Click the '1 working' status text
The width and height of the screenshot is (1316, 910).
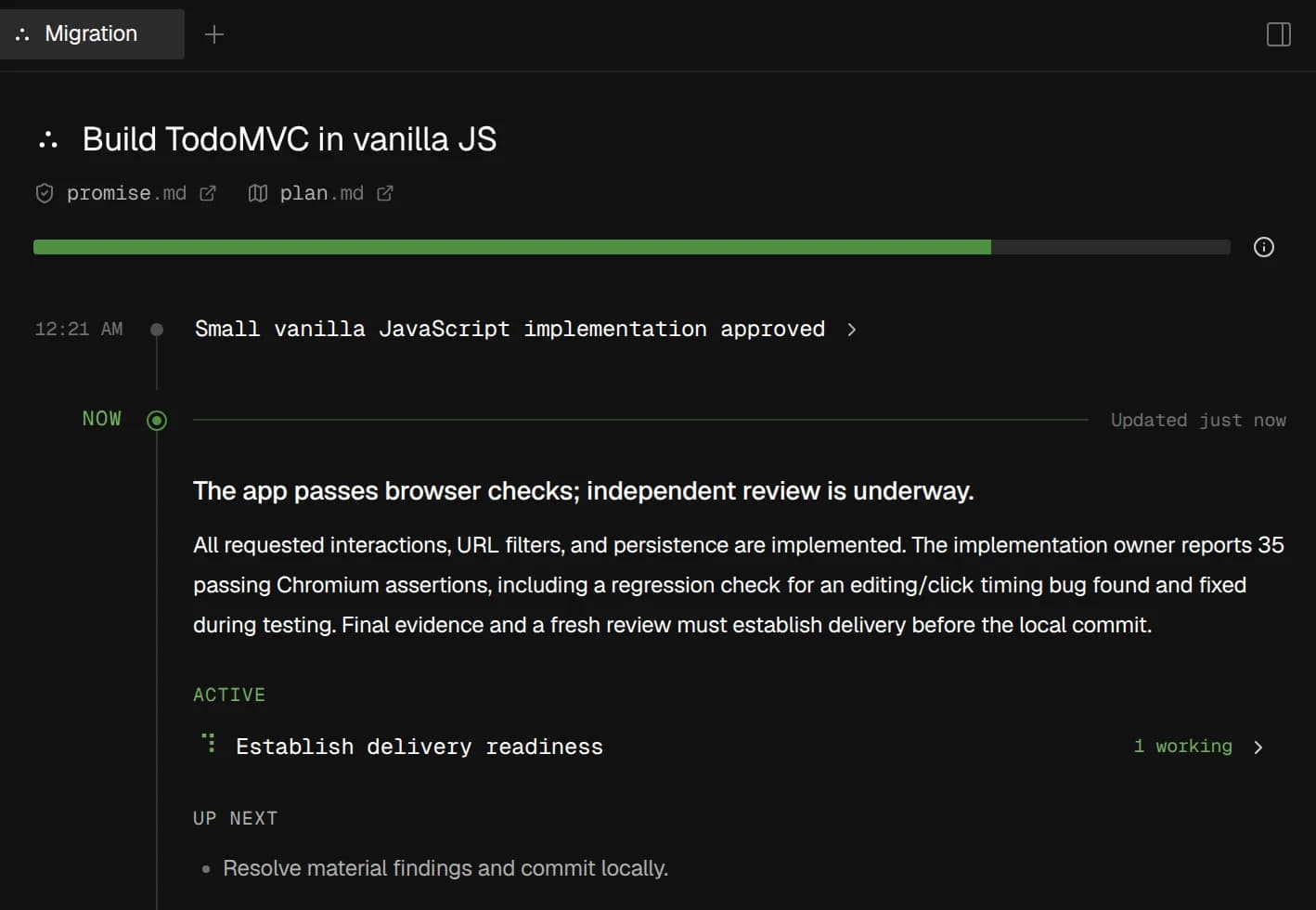coord(1183,747)
